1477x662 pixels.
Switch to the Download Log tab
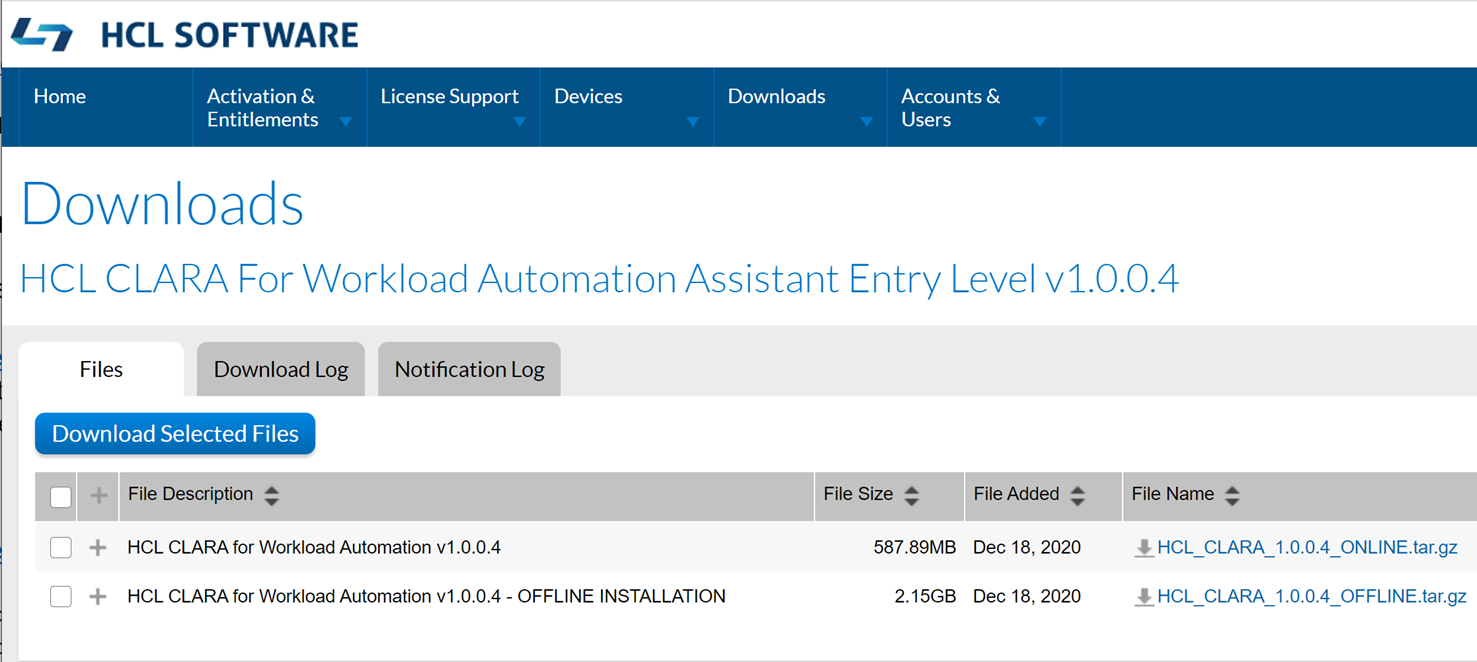coord(281,369)
